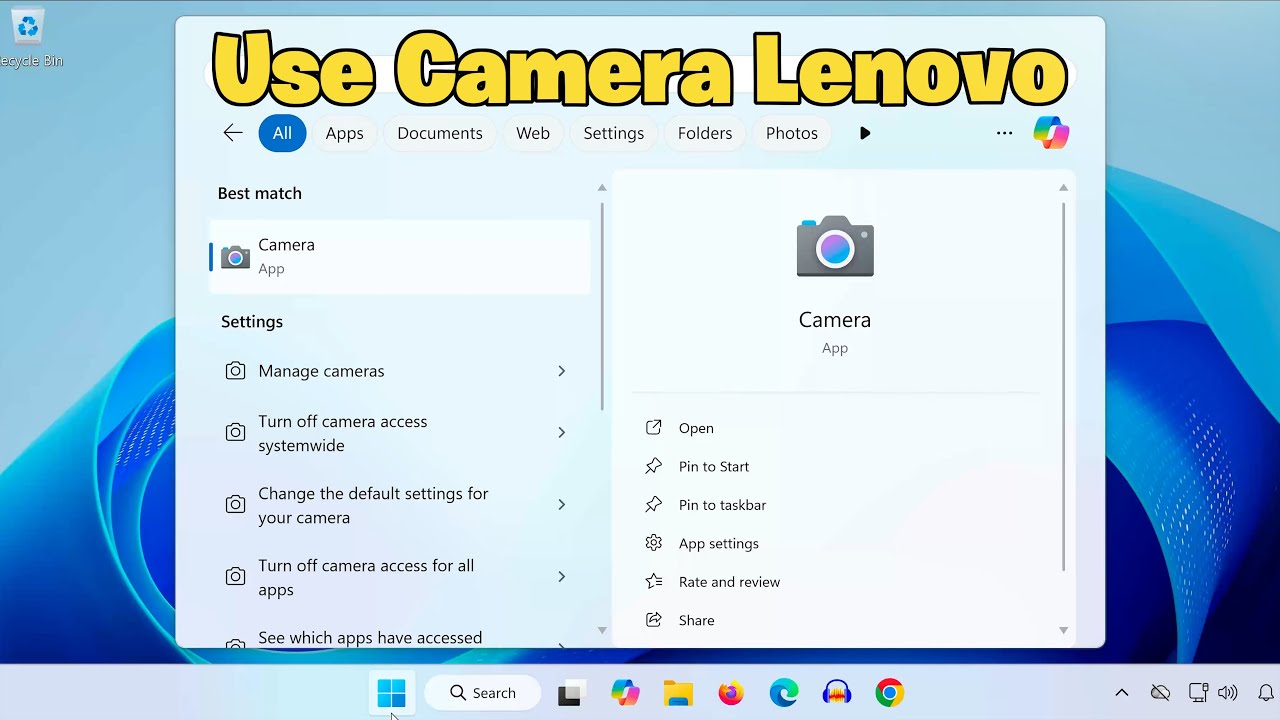Screen dimensions: 1280x720
Task: Click the taskbar Search box
Action: [482, 693]
